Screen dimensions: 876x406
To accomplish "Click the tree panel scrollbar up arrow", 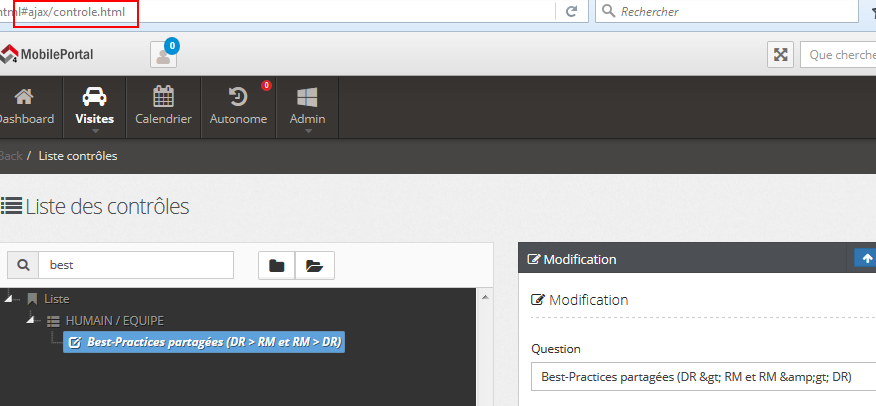I will tap(486, 297).
